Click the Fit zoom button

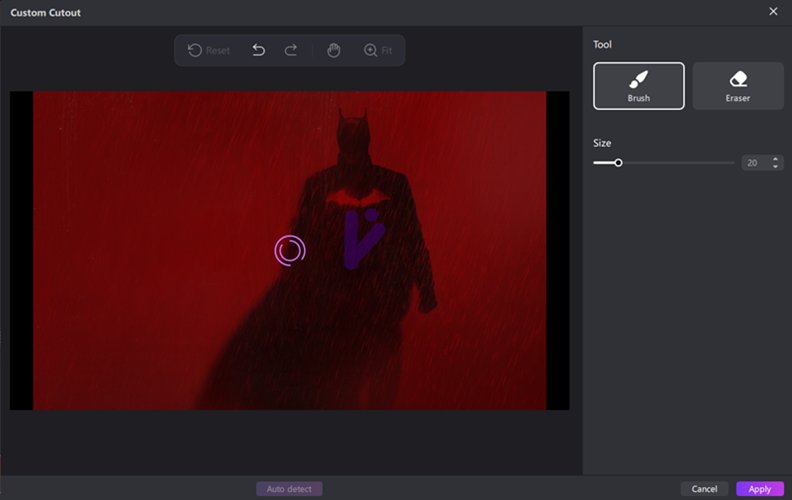[378, 51]
